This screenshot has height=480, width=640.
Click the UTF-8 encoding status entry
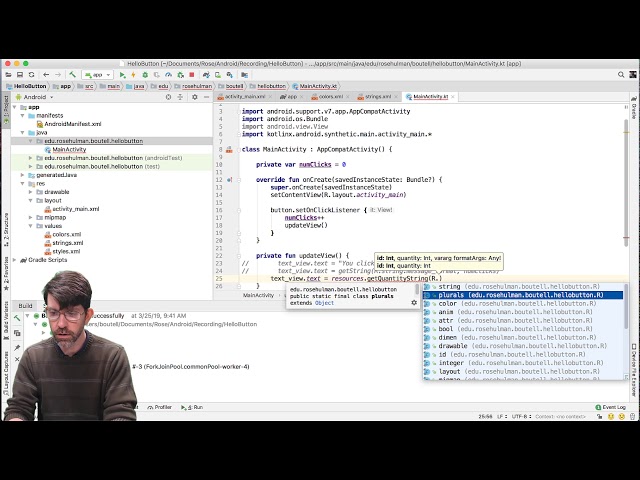522,417
